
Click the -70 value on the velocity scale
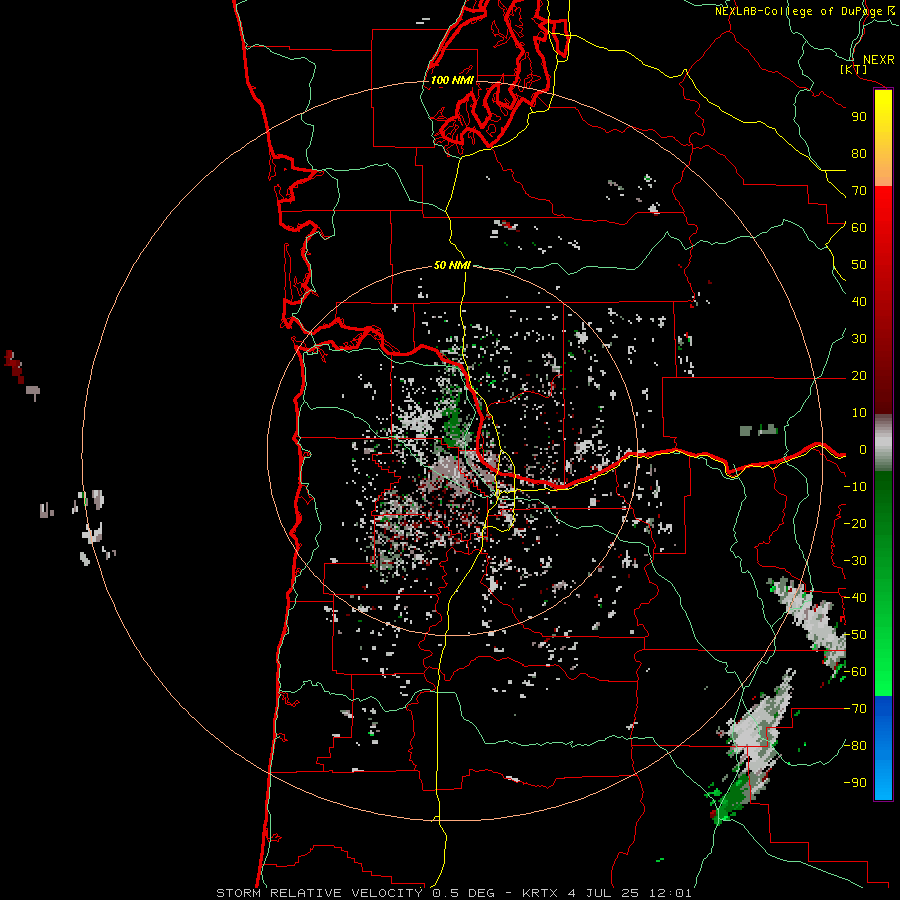pos(855,709)
